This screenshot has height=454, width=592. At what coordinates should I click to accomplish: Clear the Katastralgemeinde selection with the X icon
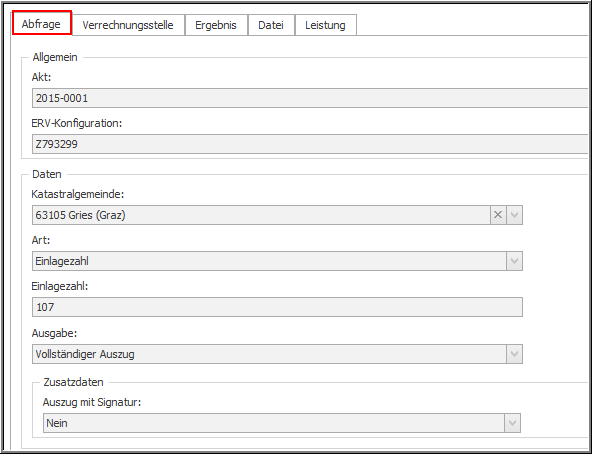click(x=498, y=215)
